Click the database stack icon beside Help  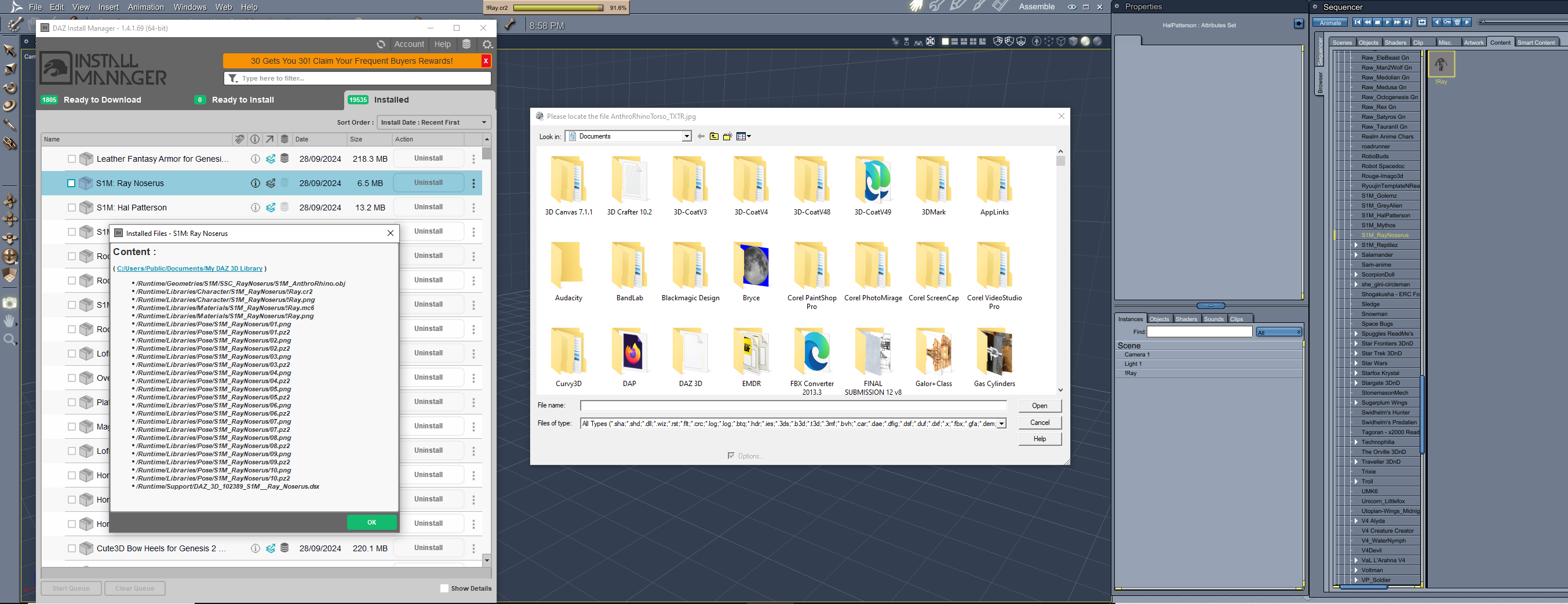(x=466, y=45)
